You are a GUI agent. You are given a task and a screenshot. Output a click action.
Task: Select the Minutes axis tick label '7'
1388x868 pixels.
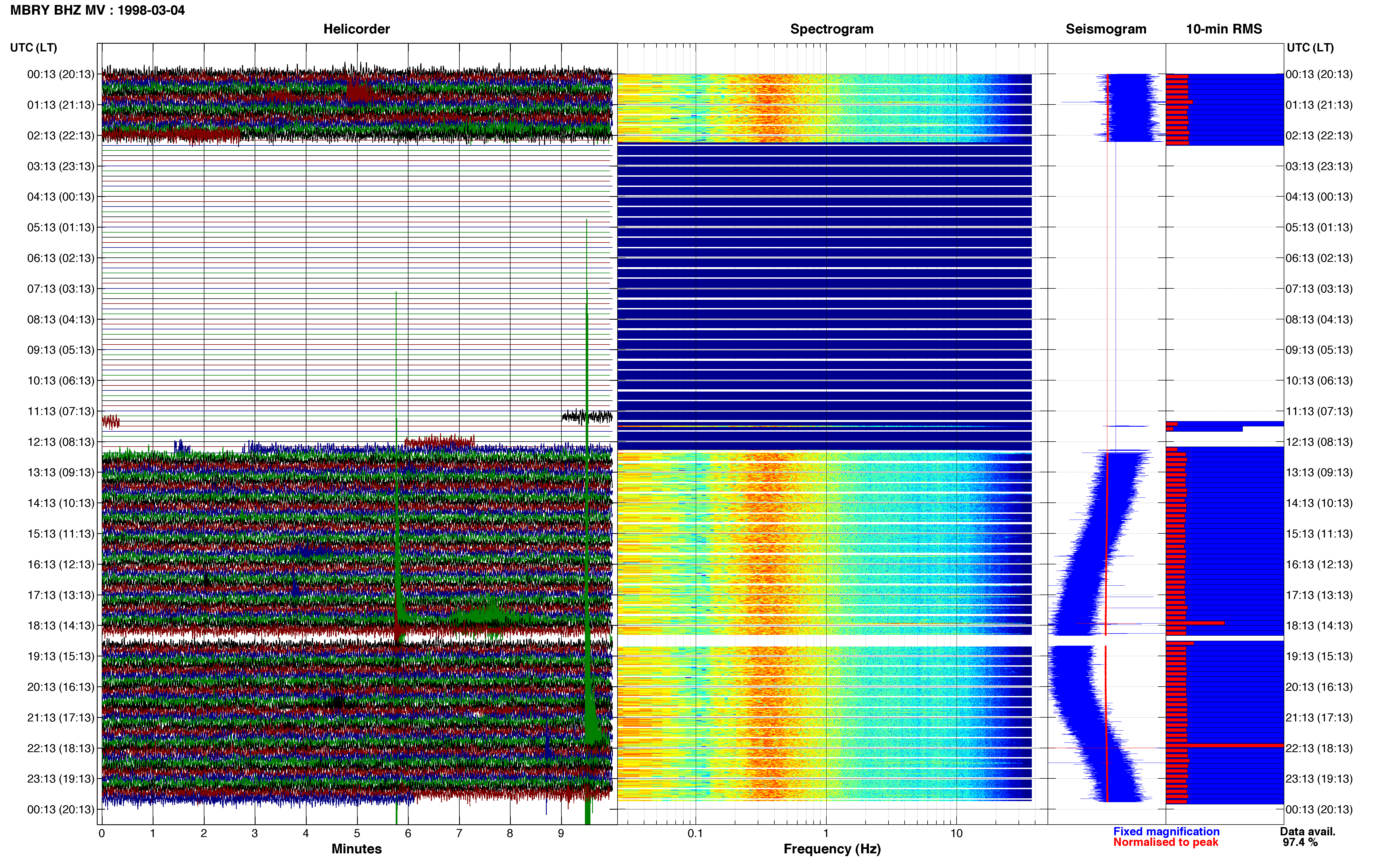pyautogui.click(x=459, y=833)
